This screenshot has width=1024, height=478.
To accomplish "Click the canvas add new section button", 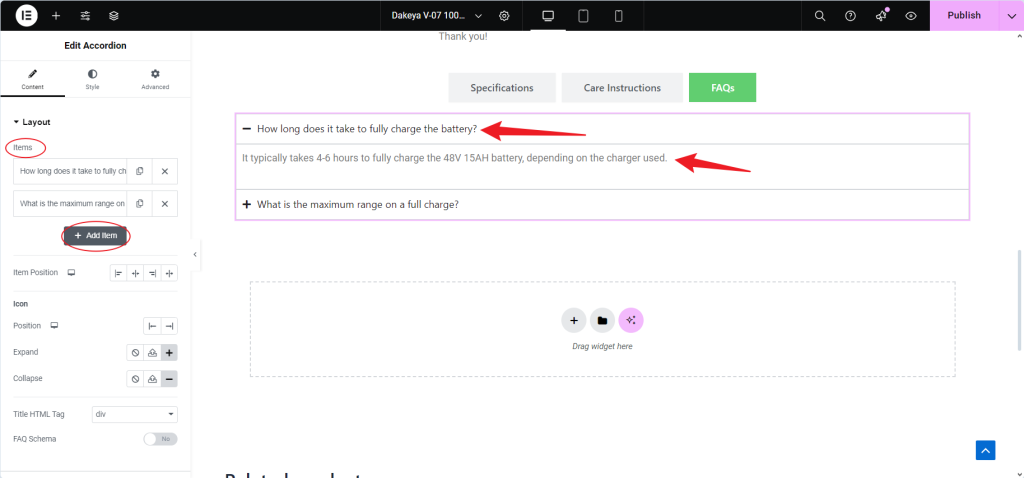I will coord(574,321).
